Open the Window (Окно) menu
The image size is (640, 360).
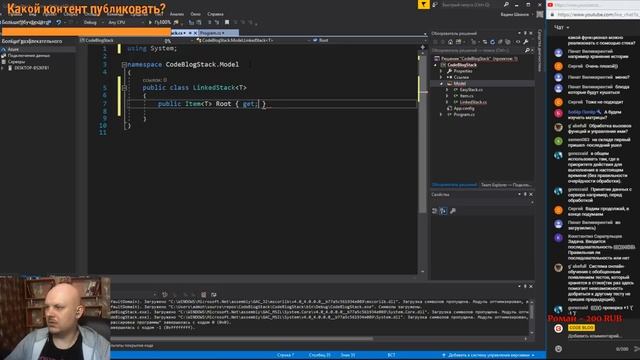pyautogui.click(x=196, y=14)
